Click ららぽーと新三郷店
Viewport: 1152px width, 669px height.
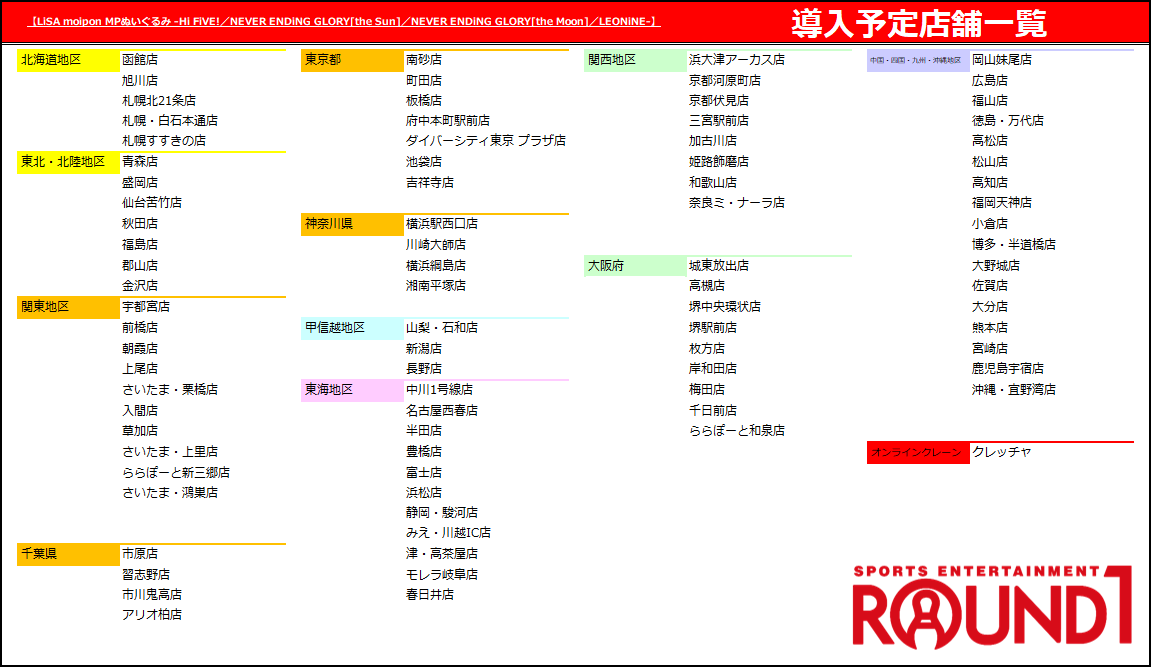[176, 472]
